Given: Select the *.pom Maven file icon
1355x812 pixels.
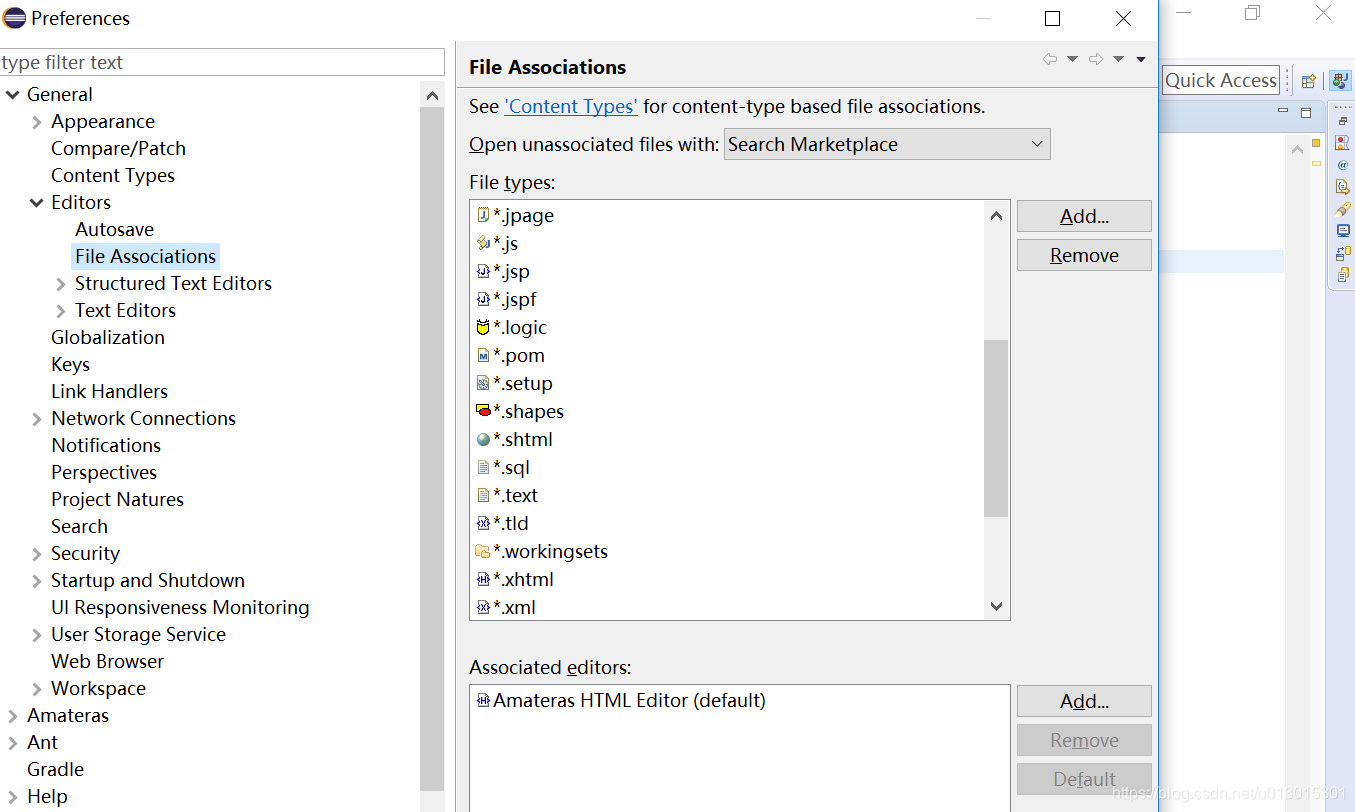Looking at the screenshot, I should pyautogui.click(x=483, y=355).
